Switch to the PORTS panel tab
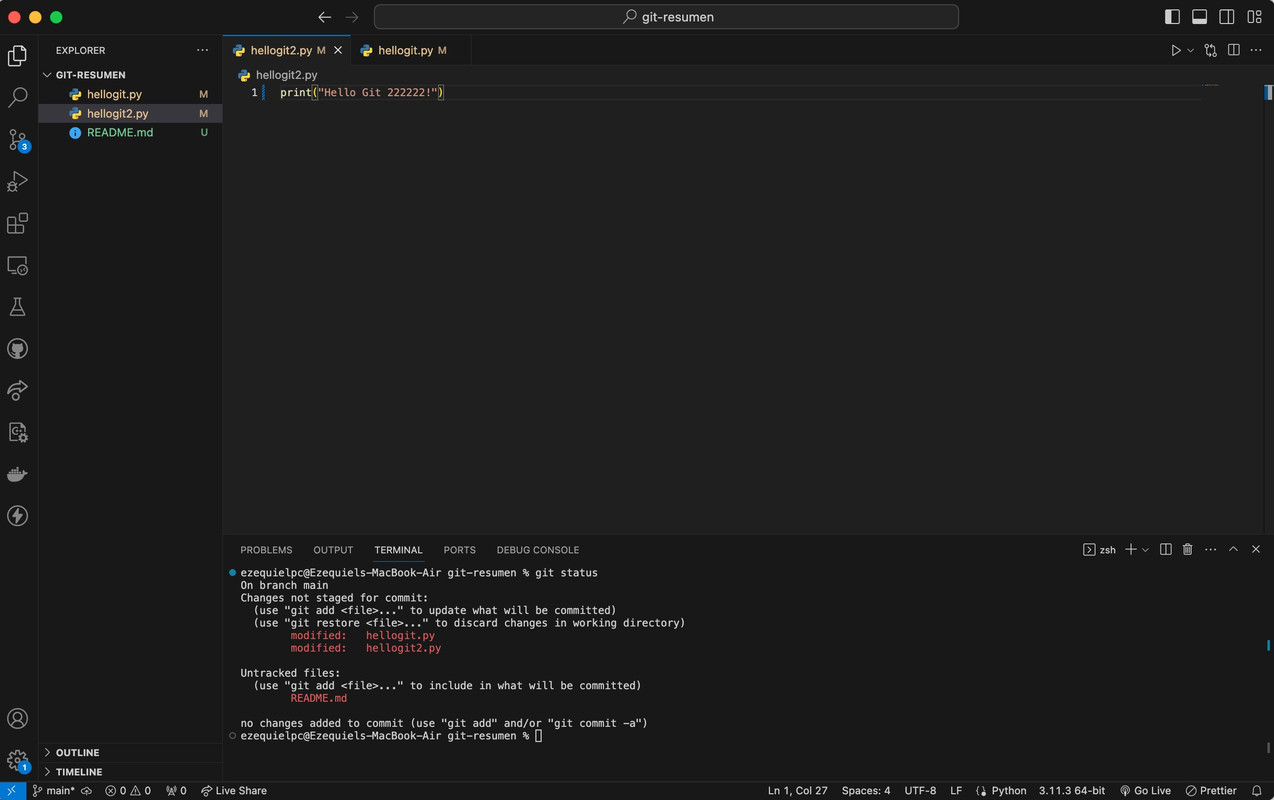The image size is (1274, 800). coord(459,550)
